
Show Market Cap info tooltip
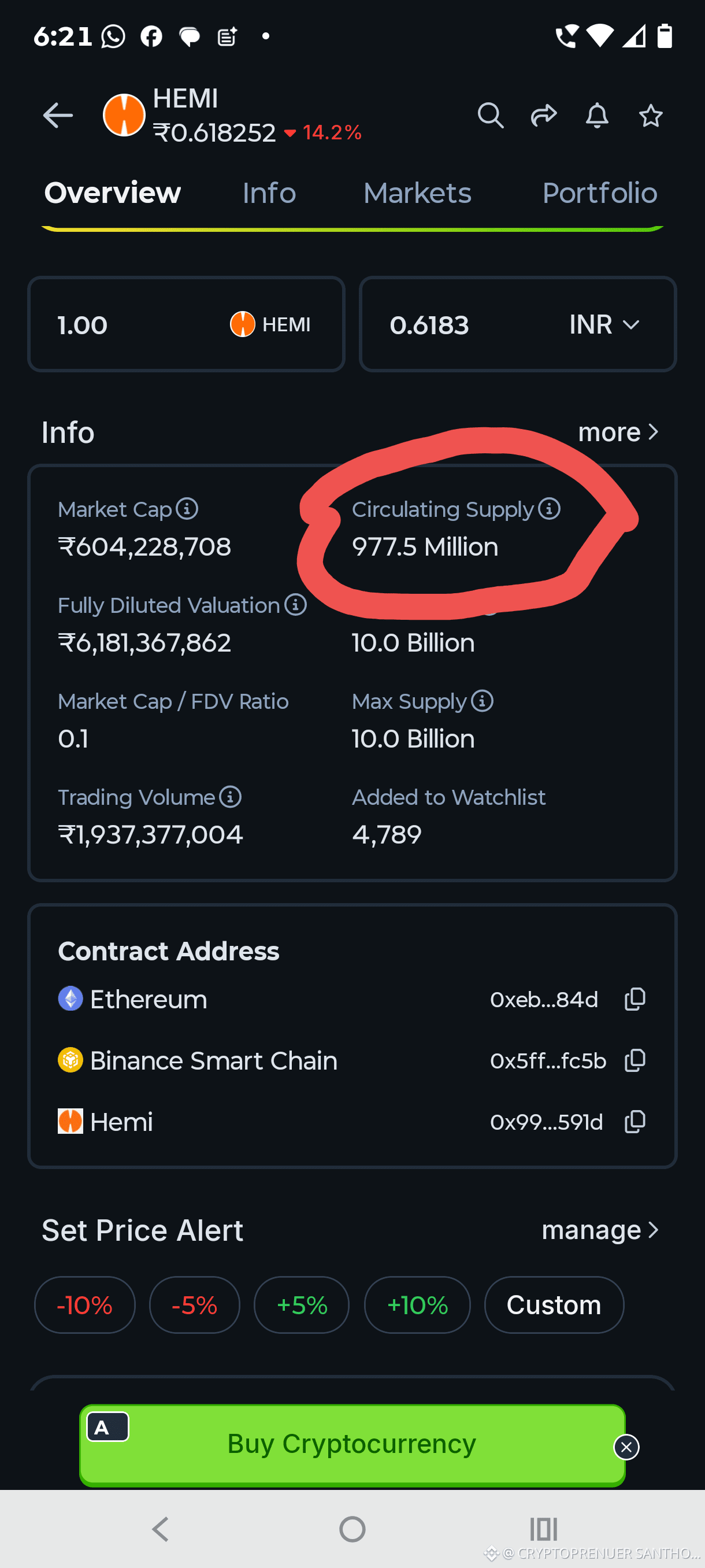tap(187, 509)
